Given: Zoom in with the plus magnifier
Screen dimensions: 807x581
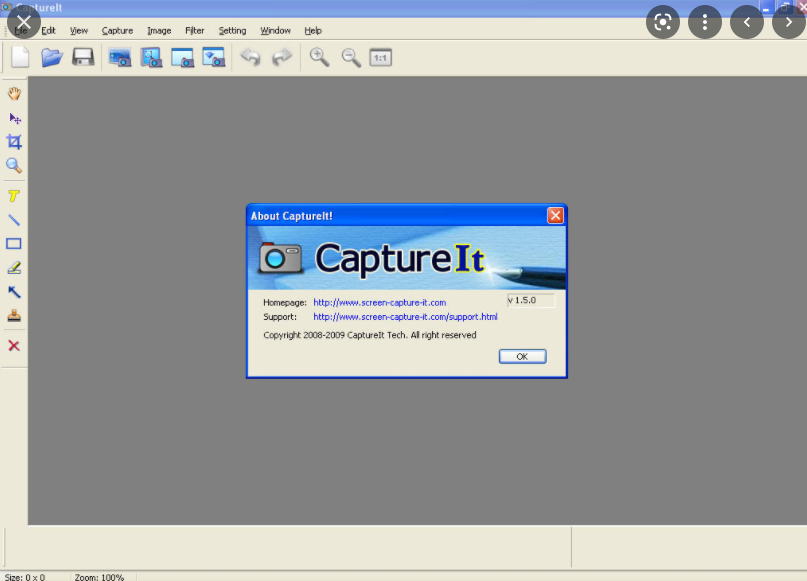Looking at the screenshot, I should [319, 57].
